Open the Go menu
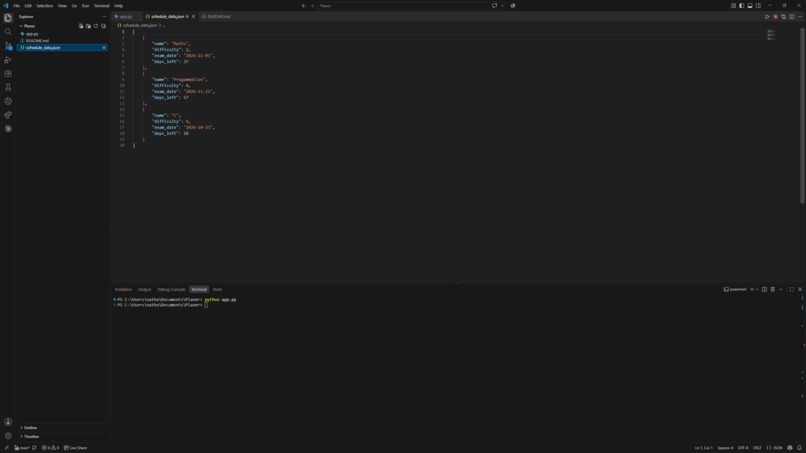This screenshot has height=453, width=806. (x=74, y=6)
